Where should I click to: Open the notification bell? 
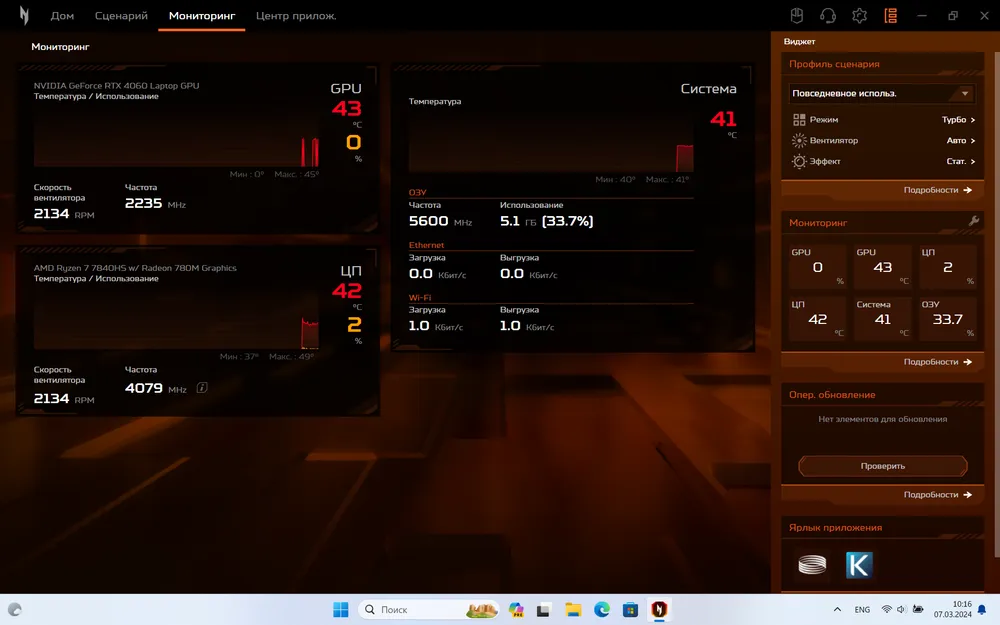(982, 610)
